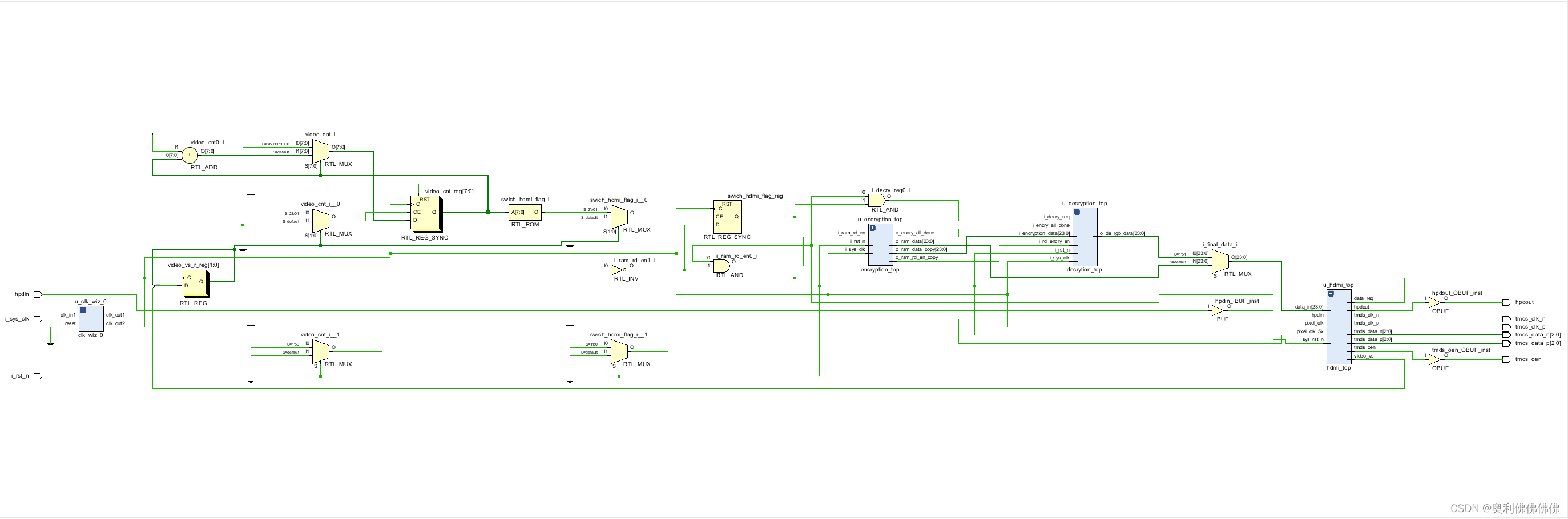This screenshot has width=1568, height=519.
Task: Select the video_cnt0_i RTL_ADD adder symbol
Action: coord(190,155)
